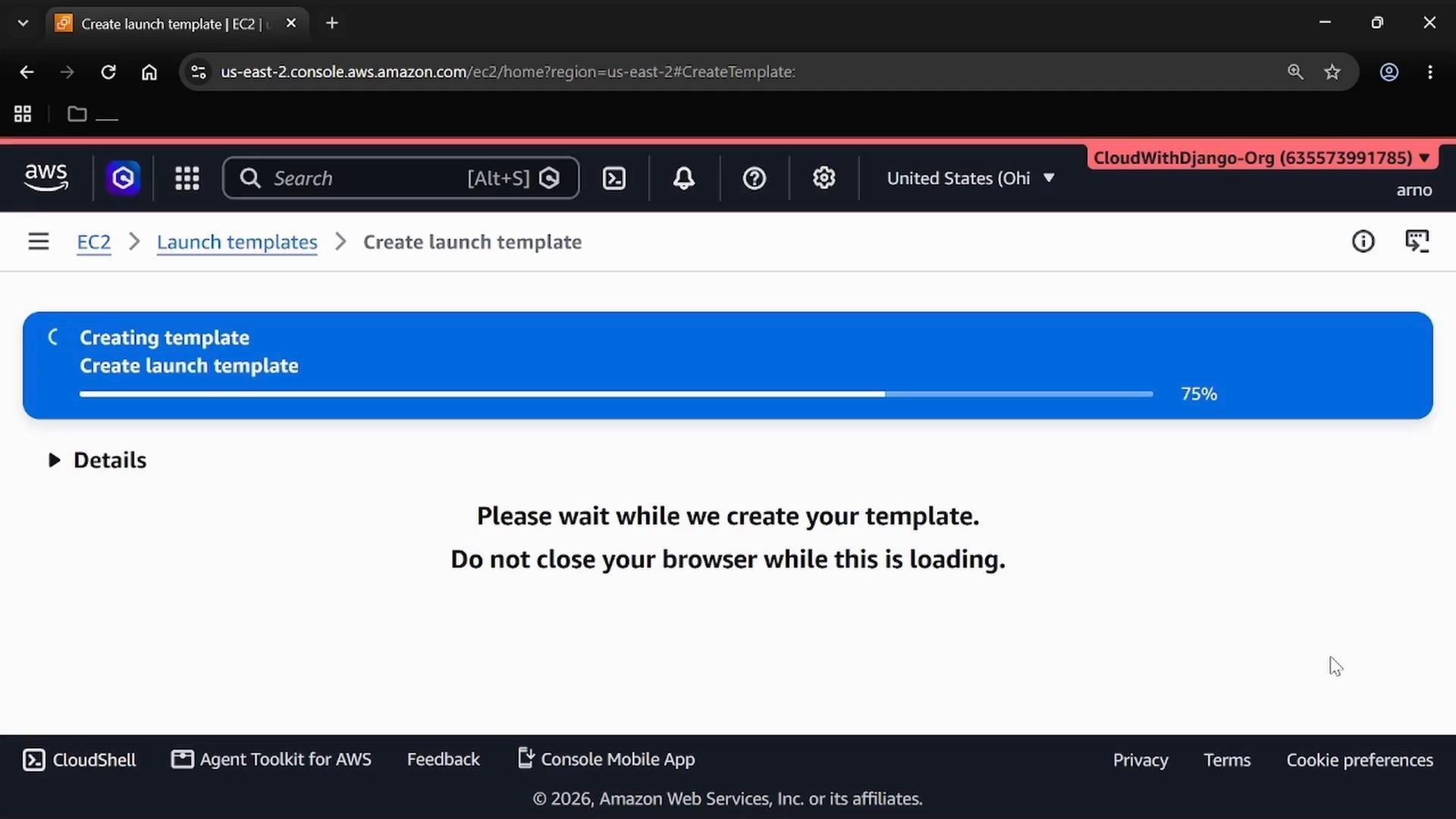Open the Privacy link
This screenshot has width=1456, height=819.
(x=1141, y=760)
